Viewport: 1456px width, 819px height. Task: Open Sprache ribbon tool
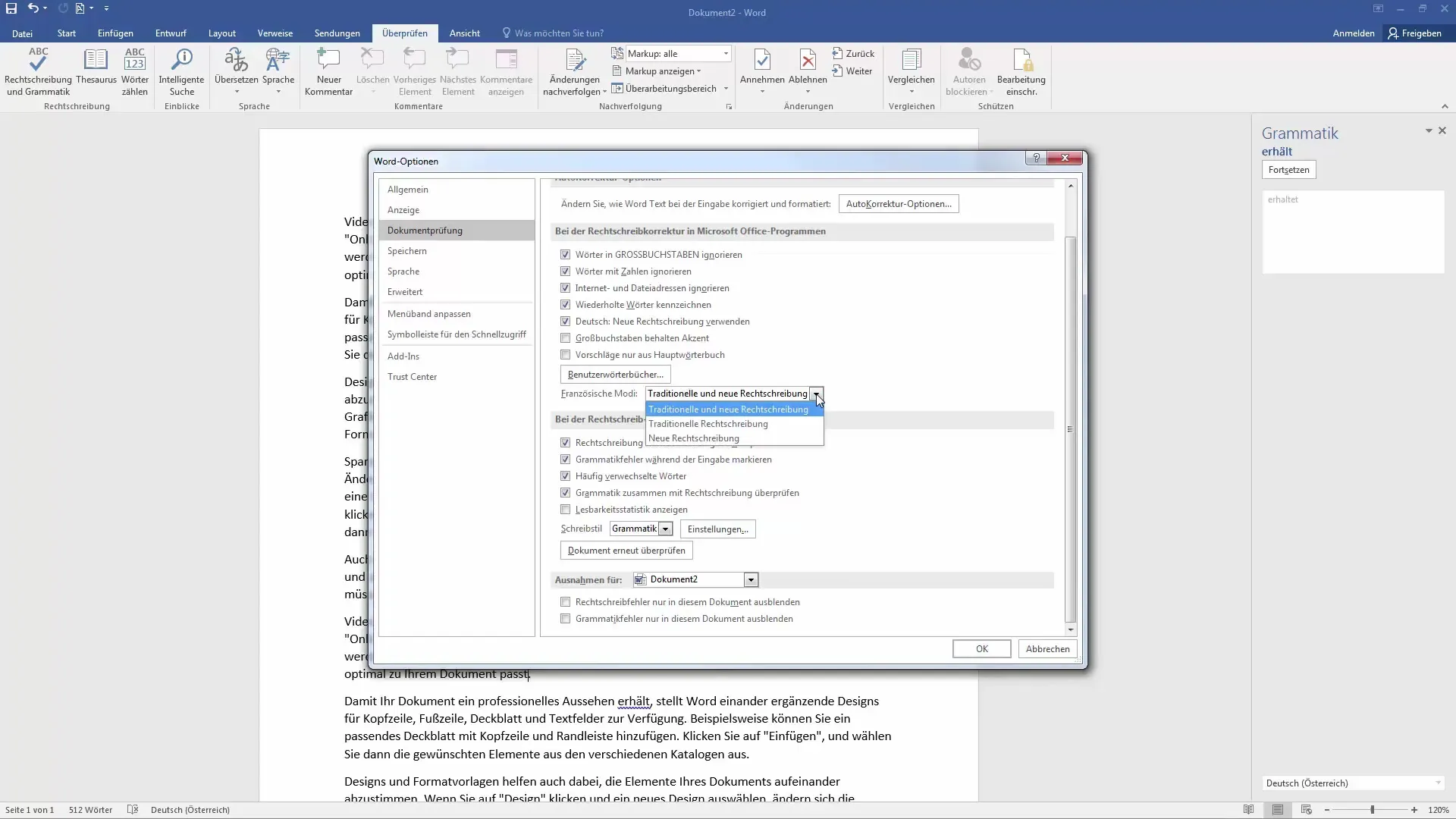278,72
